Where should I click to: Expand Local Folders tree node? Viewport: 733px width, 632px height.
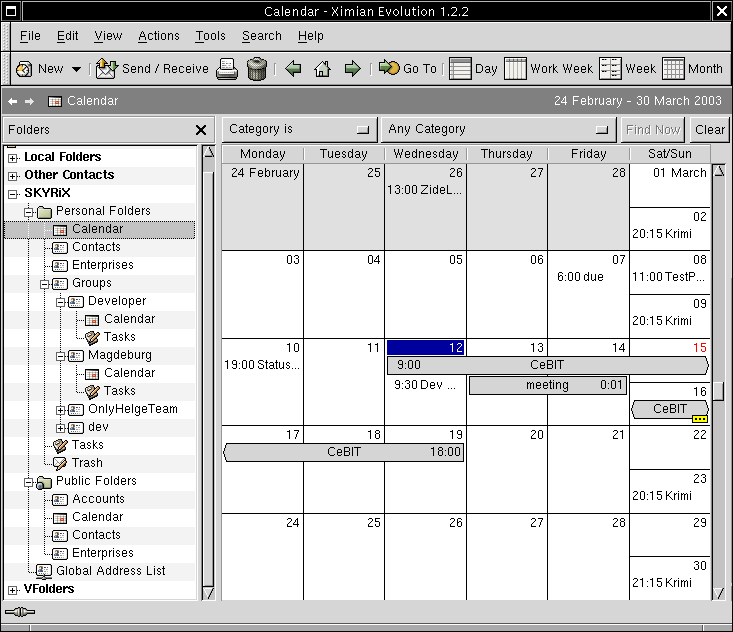13,158
